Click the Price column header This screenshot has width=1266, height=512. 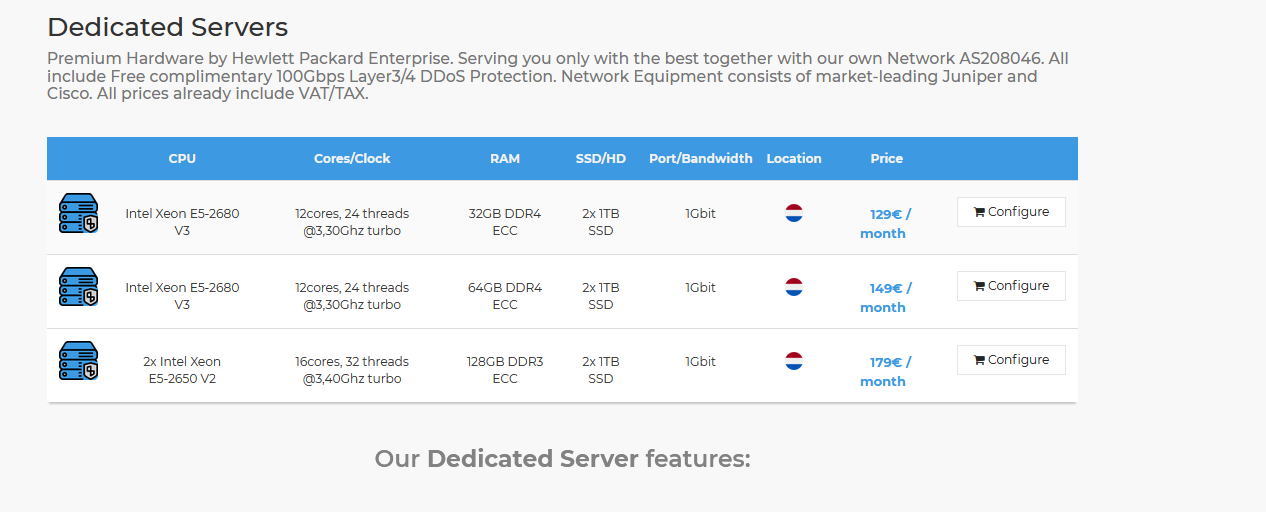pos(886,158)
